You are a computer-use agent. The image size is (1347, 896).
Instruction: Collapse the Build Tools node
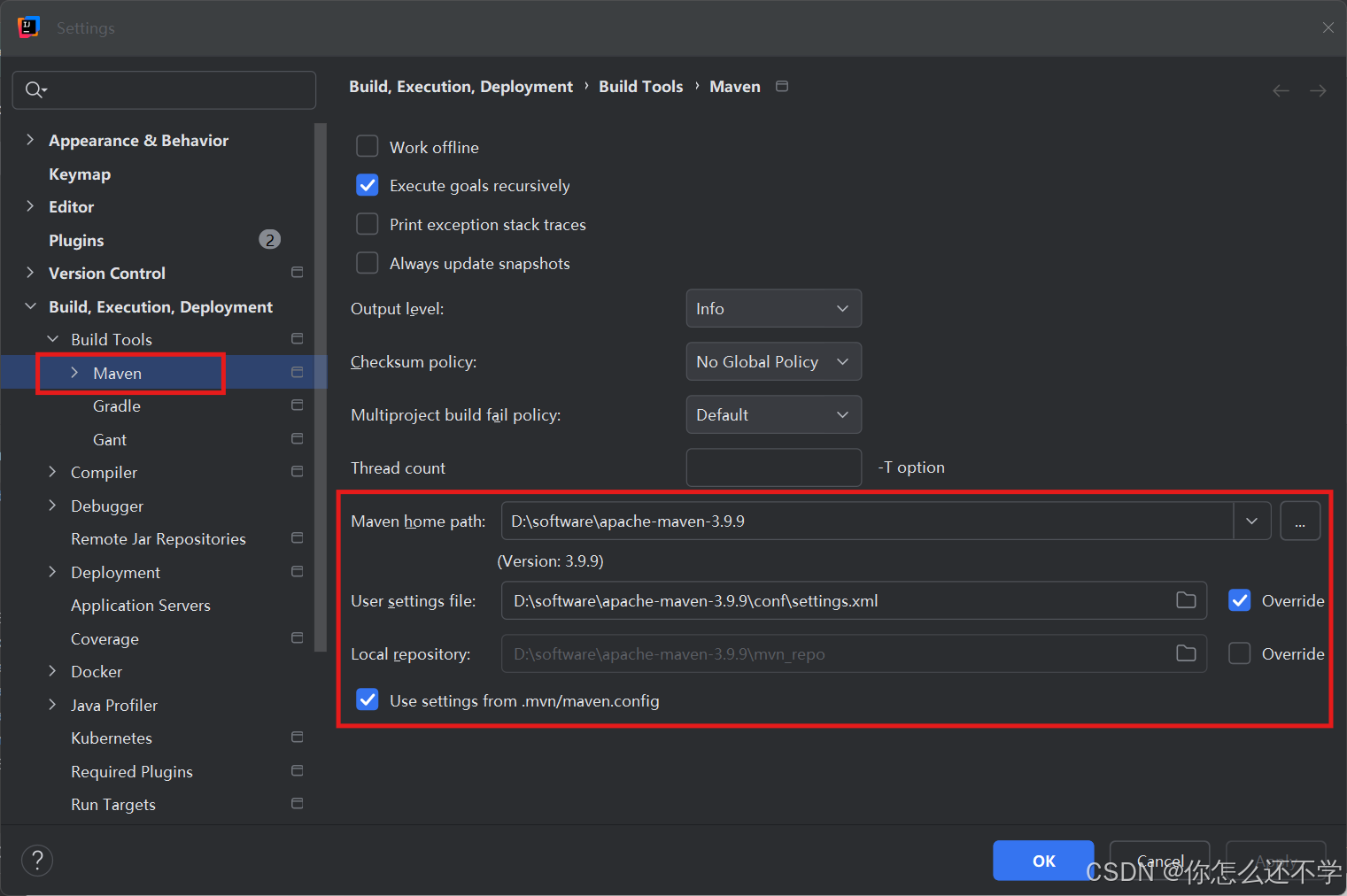coord(53,339)
